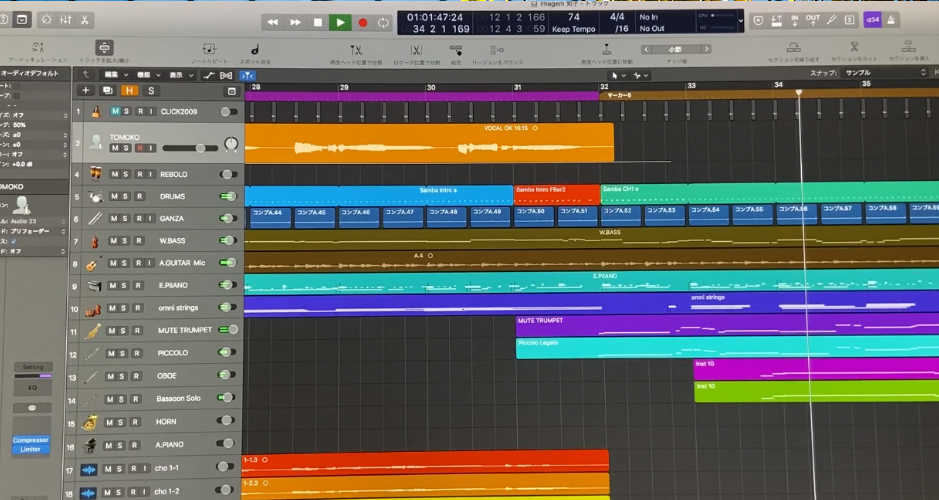Image resolution: width=939 pixels, height=500 pixels.
Task: Open the Keep Tempo dropdown
Action: (x=573, y=29)
